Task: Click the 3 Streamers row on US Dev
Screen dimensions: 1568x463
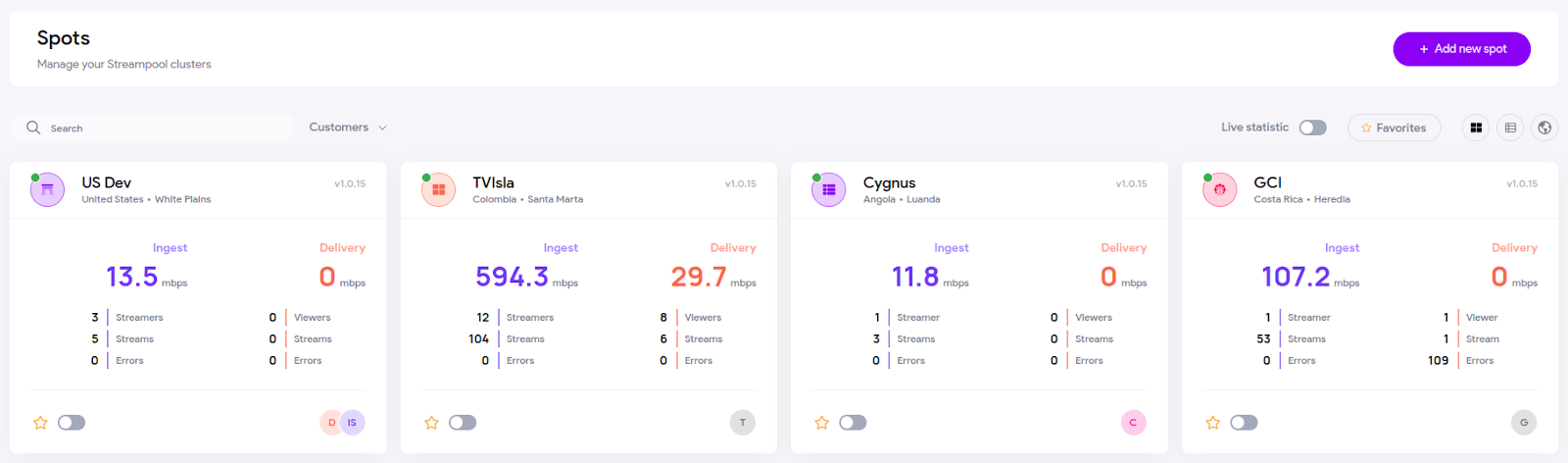Action: point(126,318)
